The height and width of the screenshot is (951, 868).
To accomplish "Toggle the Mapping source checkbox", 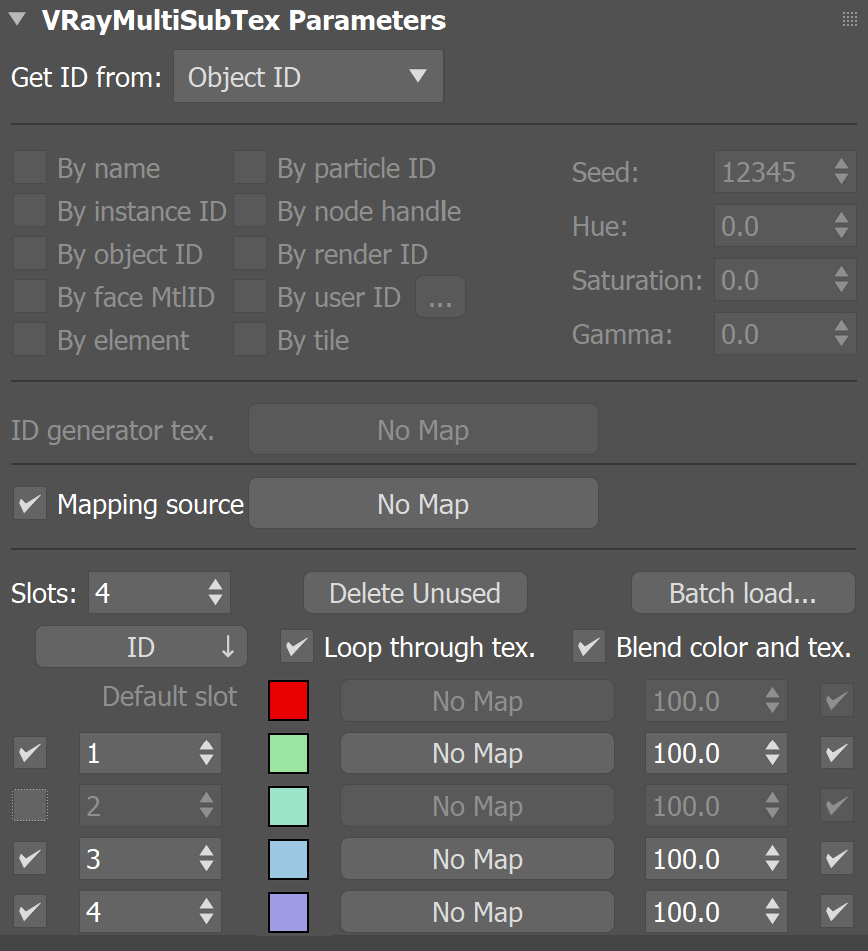I will tap(30, 503).
